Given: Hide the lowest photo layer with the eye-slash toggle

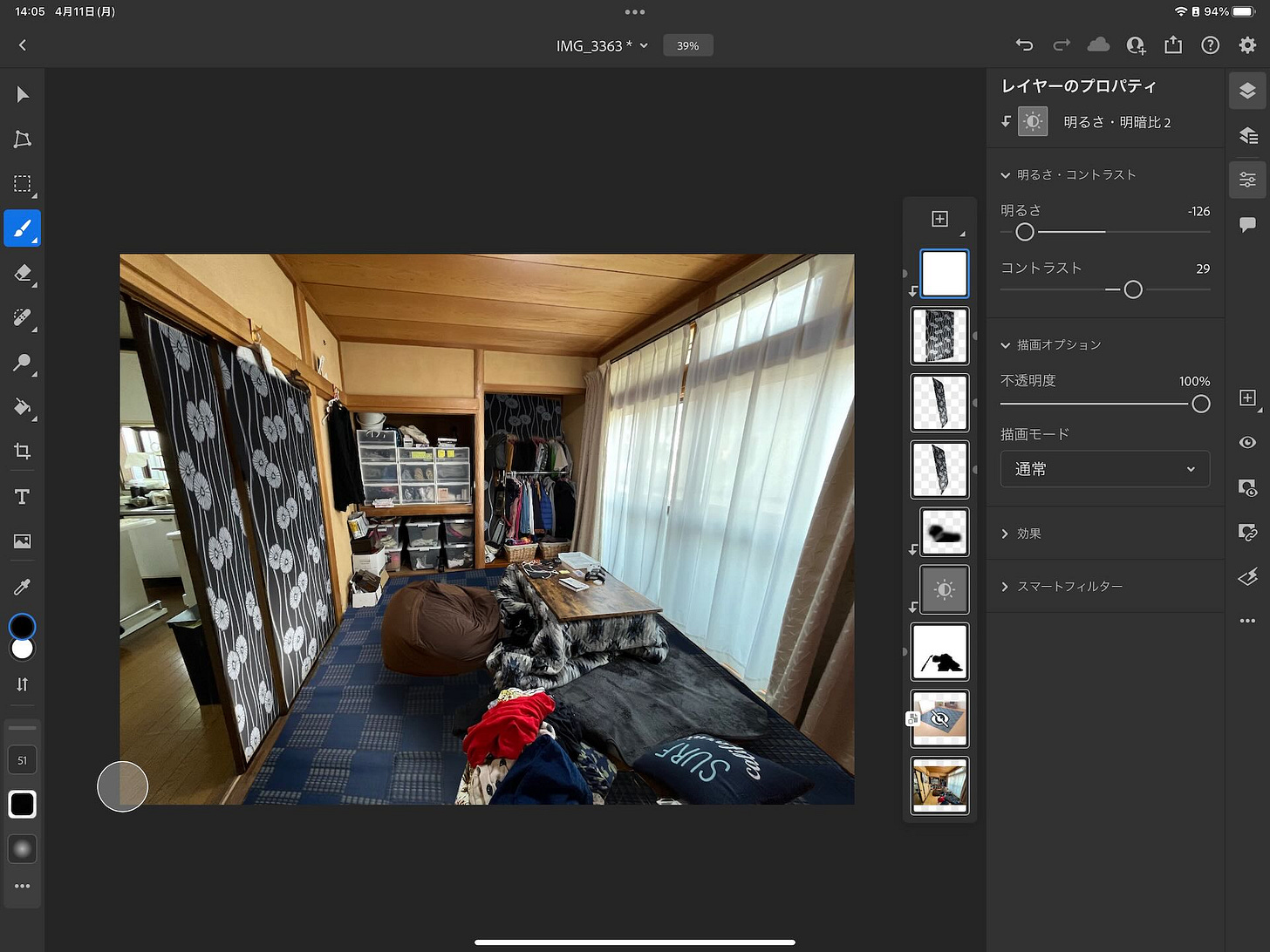Looking at the screenshot, I should coord(939,718).
